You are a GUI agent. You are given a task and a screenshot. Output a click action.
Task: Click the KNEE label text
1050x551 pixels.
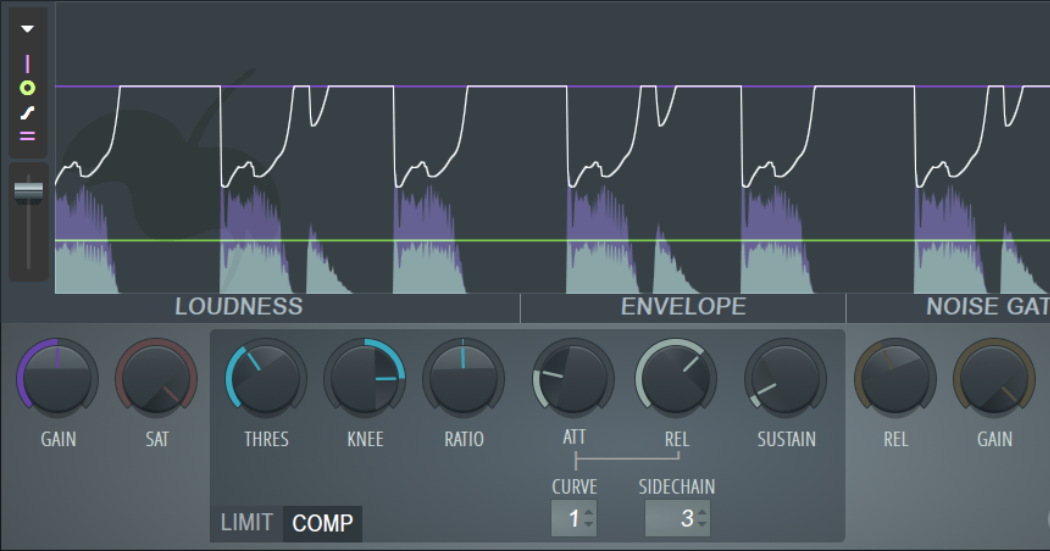[x=365, y=439]
